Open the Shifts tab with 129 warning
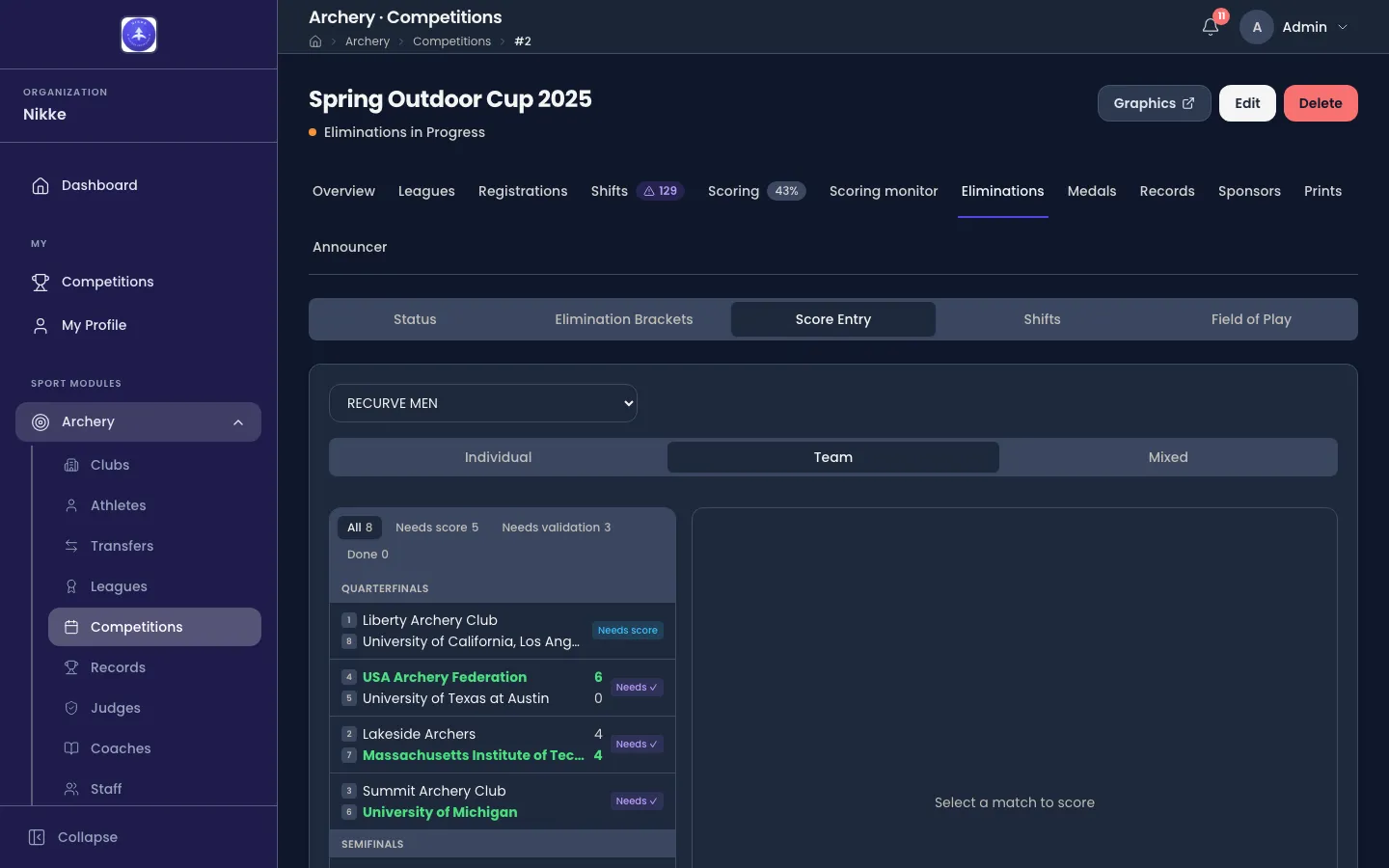Image resolution: width=1389 pixels, height=868 pixels. coord(638,191)
